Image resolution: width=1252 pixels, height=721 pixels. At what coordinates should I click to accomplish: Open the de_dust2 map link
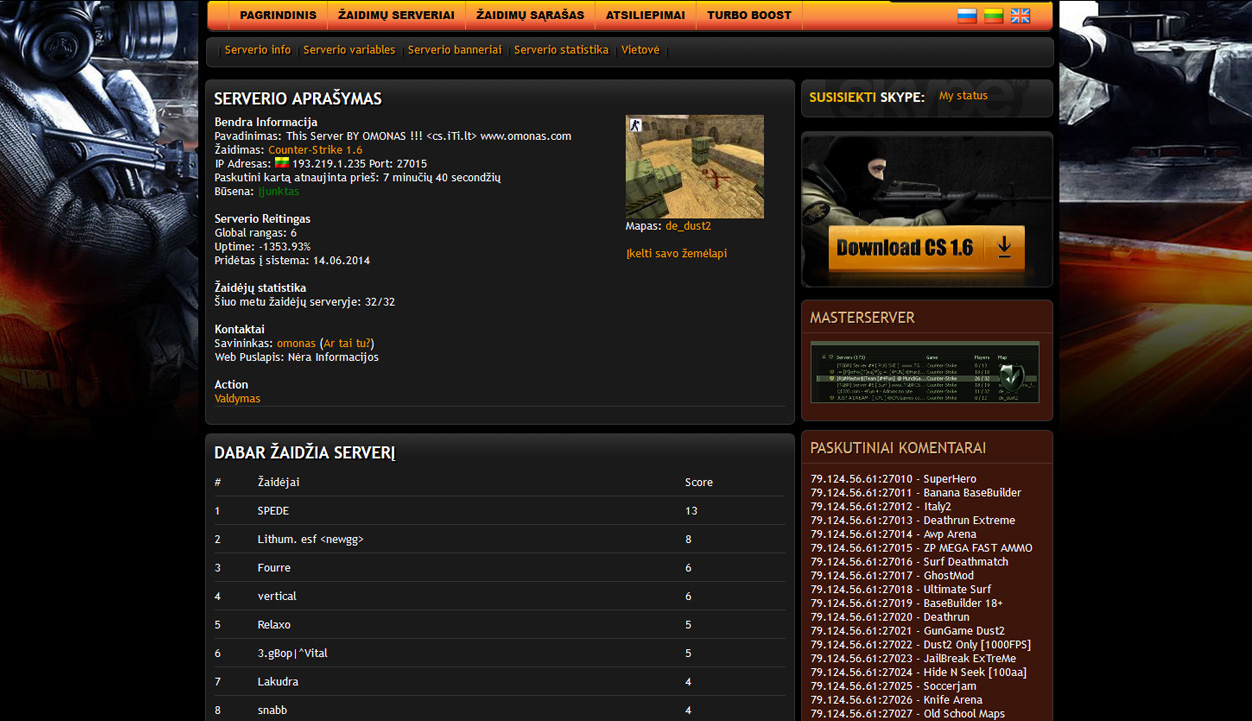pos(688,227)
